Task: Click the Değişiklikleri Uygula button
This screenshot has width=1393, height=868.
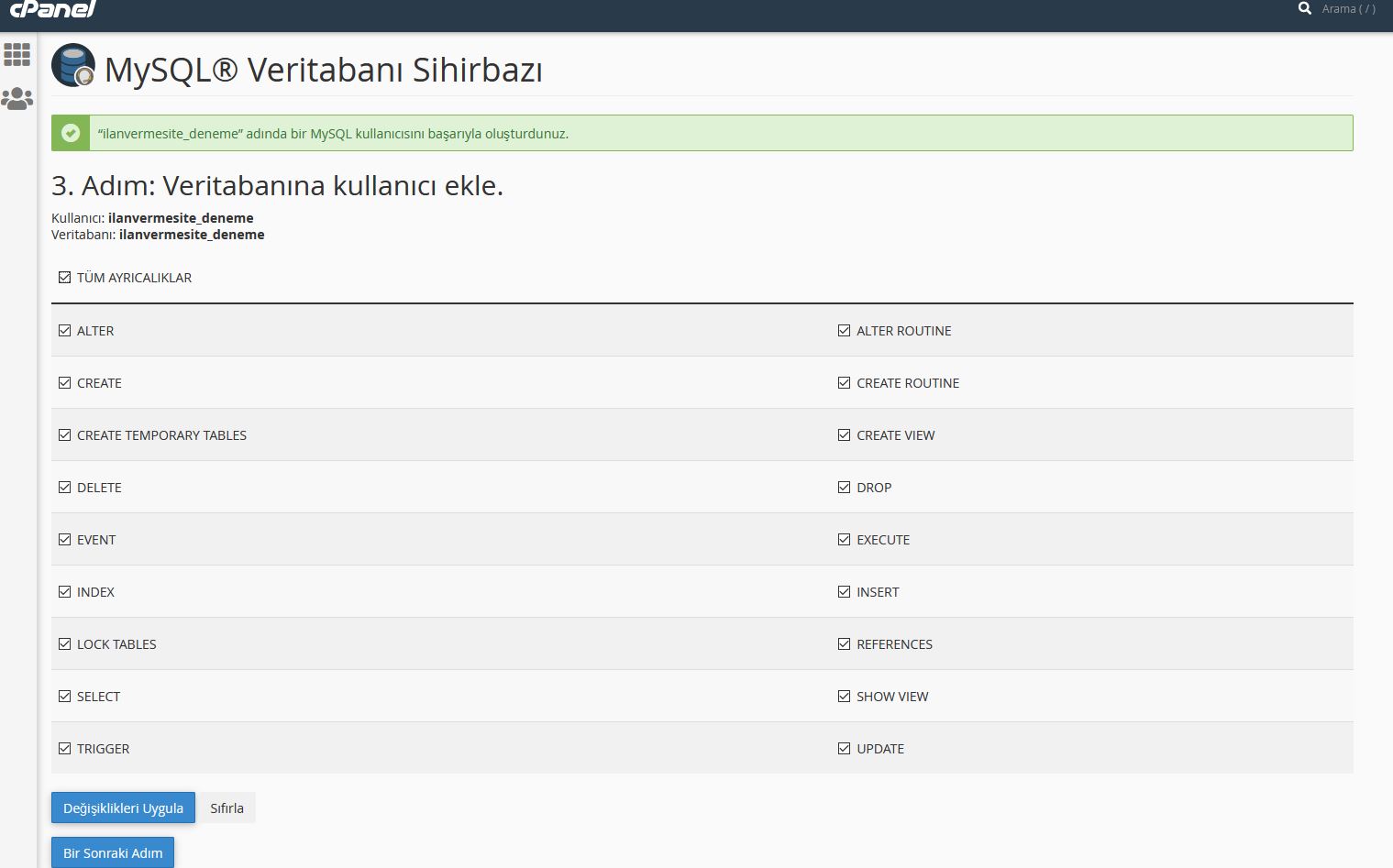Action: (123, 808)
